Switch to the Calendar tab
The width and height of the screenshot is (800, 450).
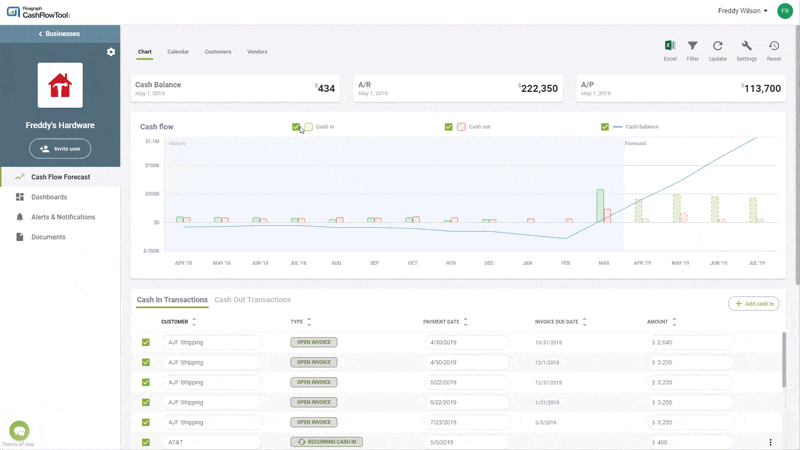[x=178, y=52]
